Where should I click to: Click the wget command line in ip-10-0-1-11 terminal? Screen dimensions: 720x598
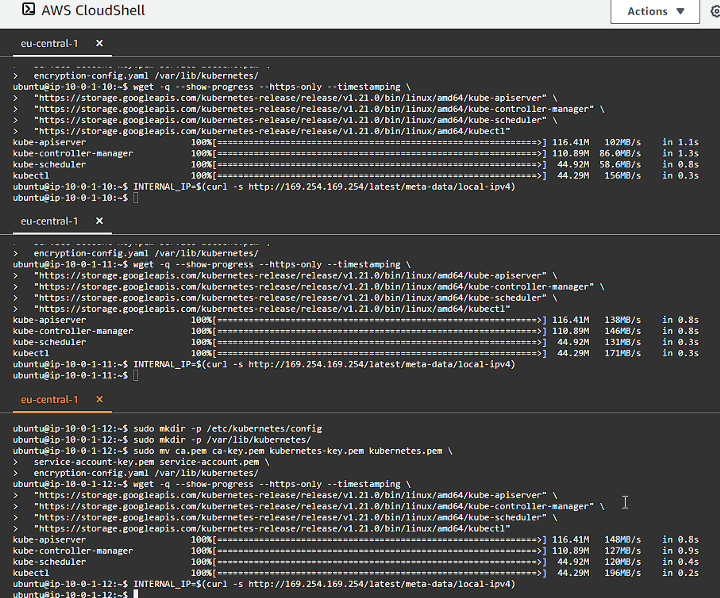[x=272, y=265]
